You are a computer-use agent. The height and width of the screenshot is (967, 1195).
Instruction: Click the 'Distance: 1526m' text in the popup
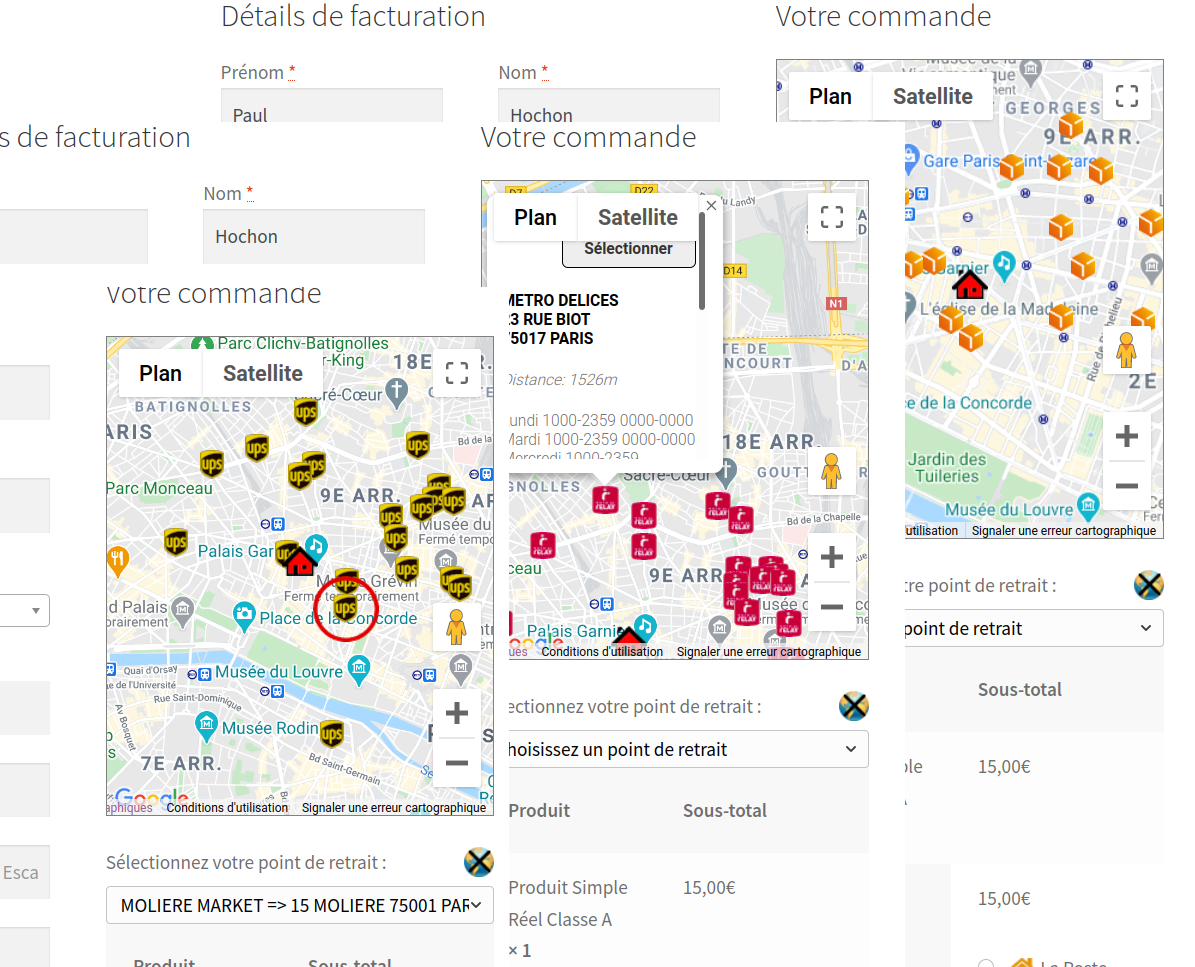click(562, 379)
